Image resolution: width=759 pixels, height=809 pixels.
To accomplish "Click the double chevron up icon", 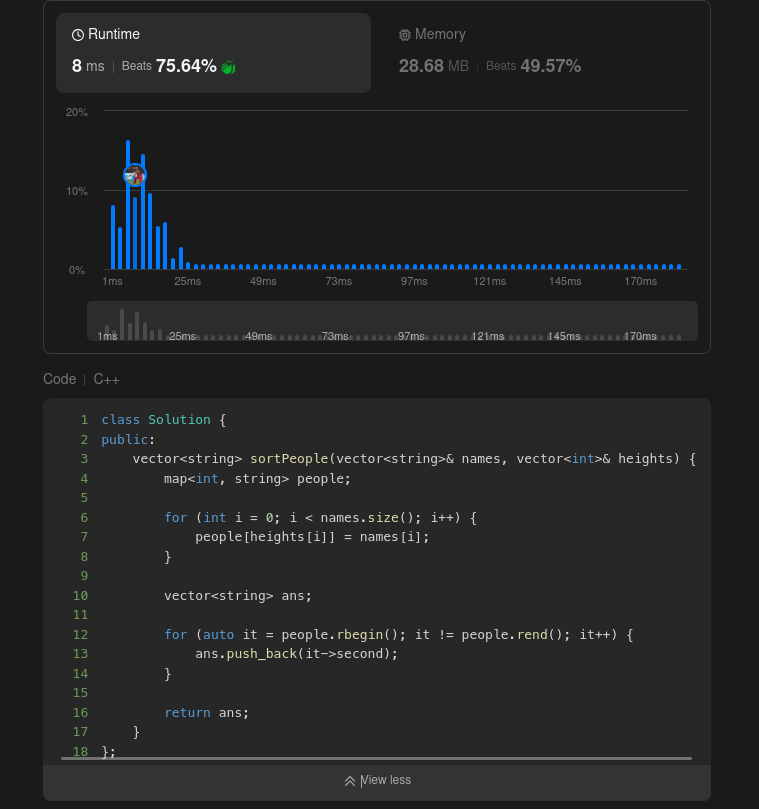I will pyautogui.click(x=350, y=781).
